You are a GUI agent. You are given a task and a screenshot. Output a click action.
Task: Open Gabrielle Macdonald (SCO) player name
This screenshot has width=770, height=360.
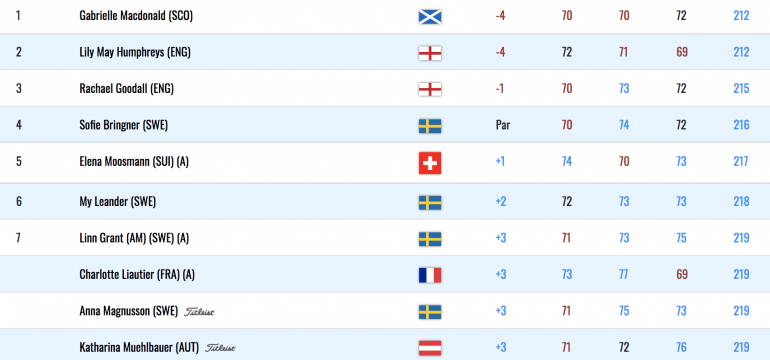pos(136,16)
